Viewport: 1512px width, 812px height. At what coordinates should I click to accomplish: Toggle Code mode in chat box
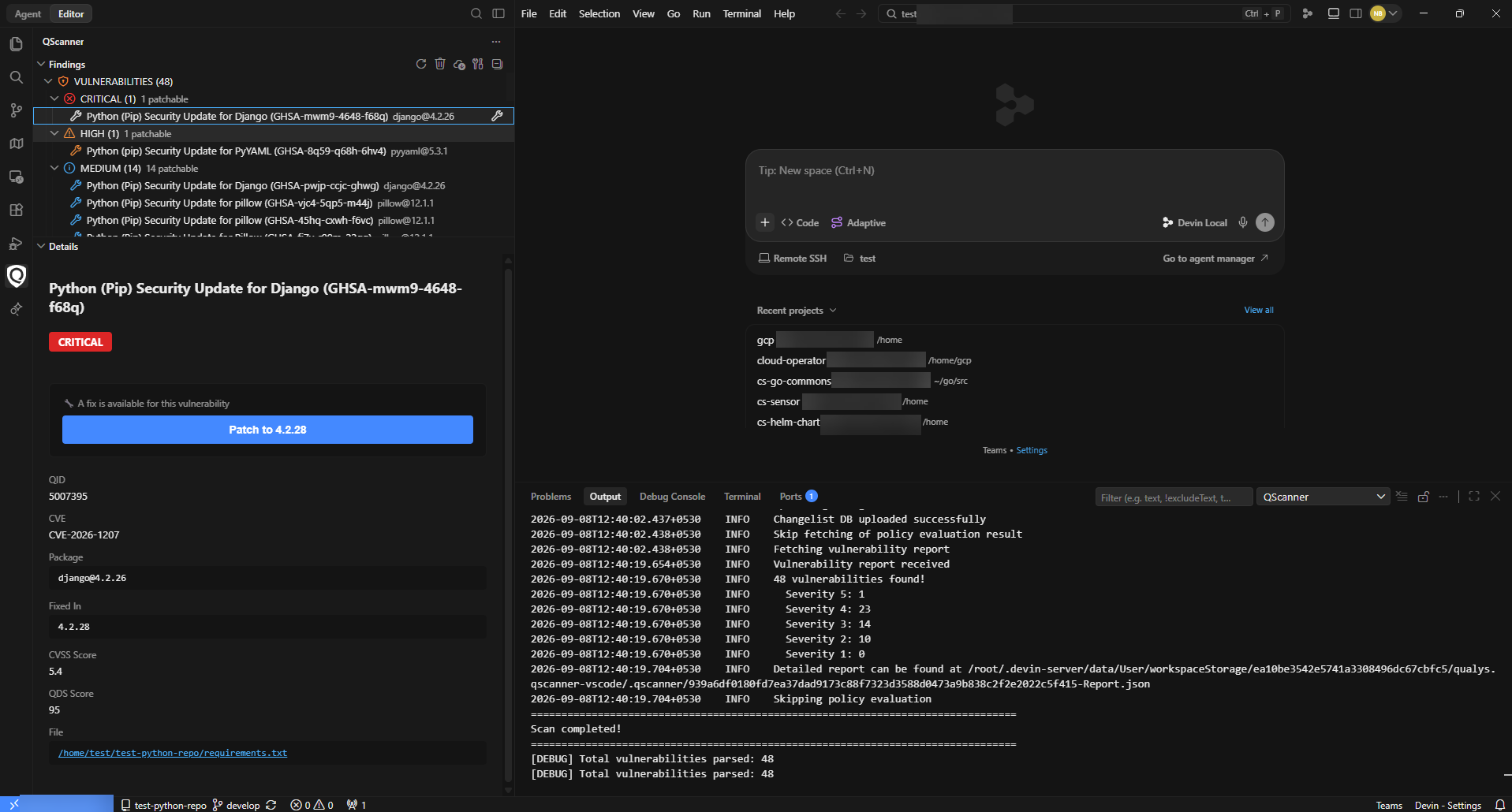[800, 222]
